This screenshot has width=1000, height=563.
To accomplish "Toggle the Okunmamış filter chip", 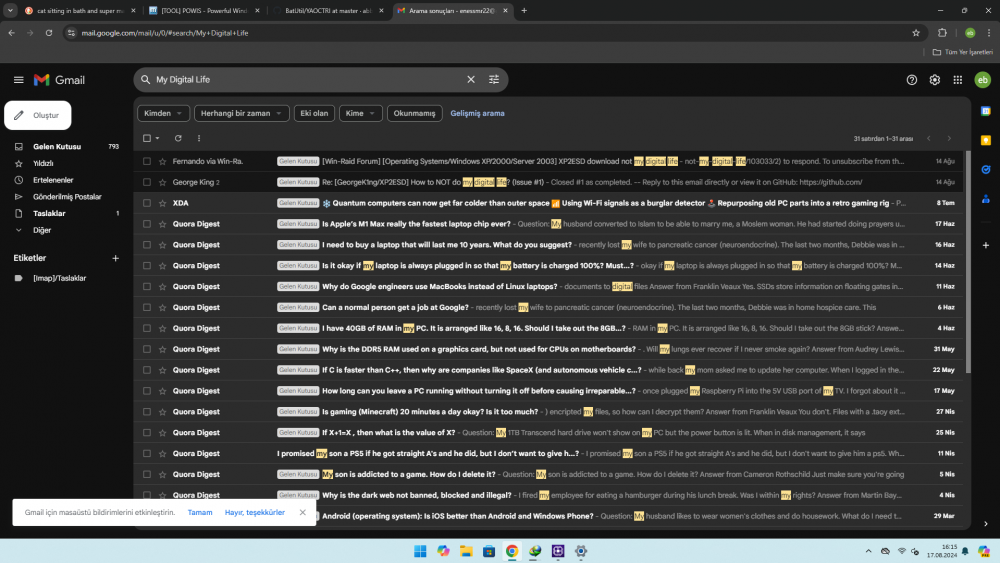I will click(414, 113).
